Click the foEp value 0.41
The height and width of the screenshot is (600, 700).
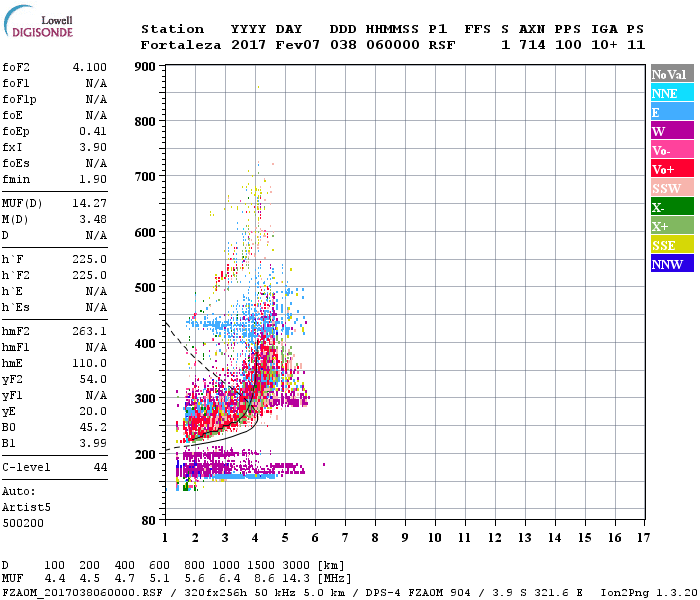pyautogui.click(x=93, y=131)
